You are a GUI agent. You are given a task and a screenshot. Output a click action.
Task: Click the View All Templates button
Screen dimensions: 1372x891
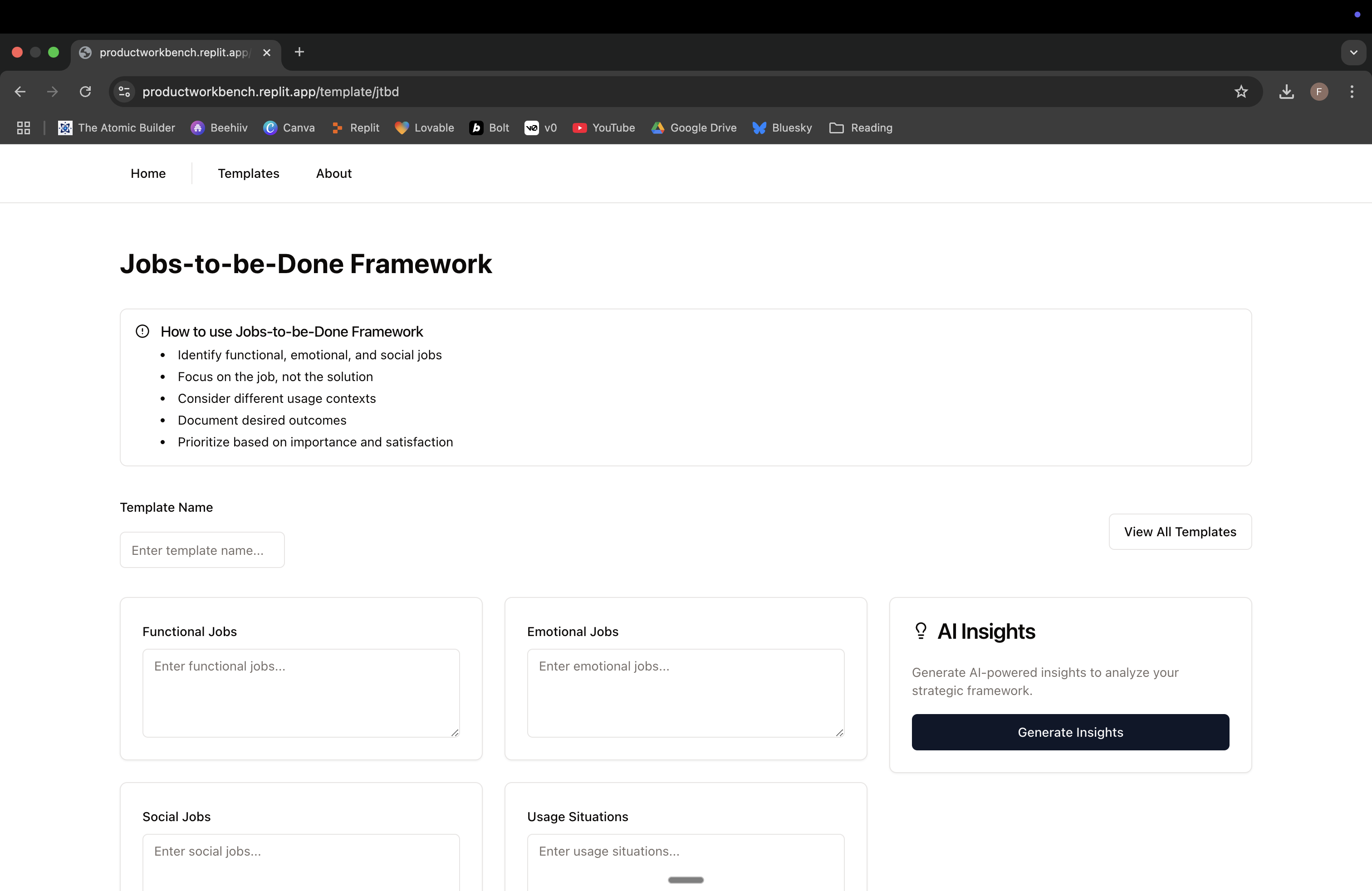pyautogui.click(x=1180, y=532)
